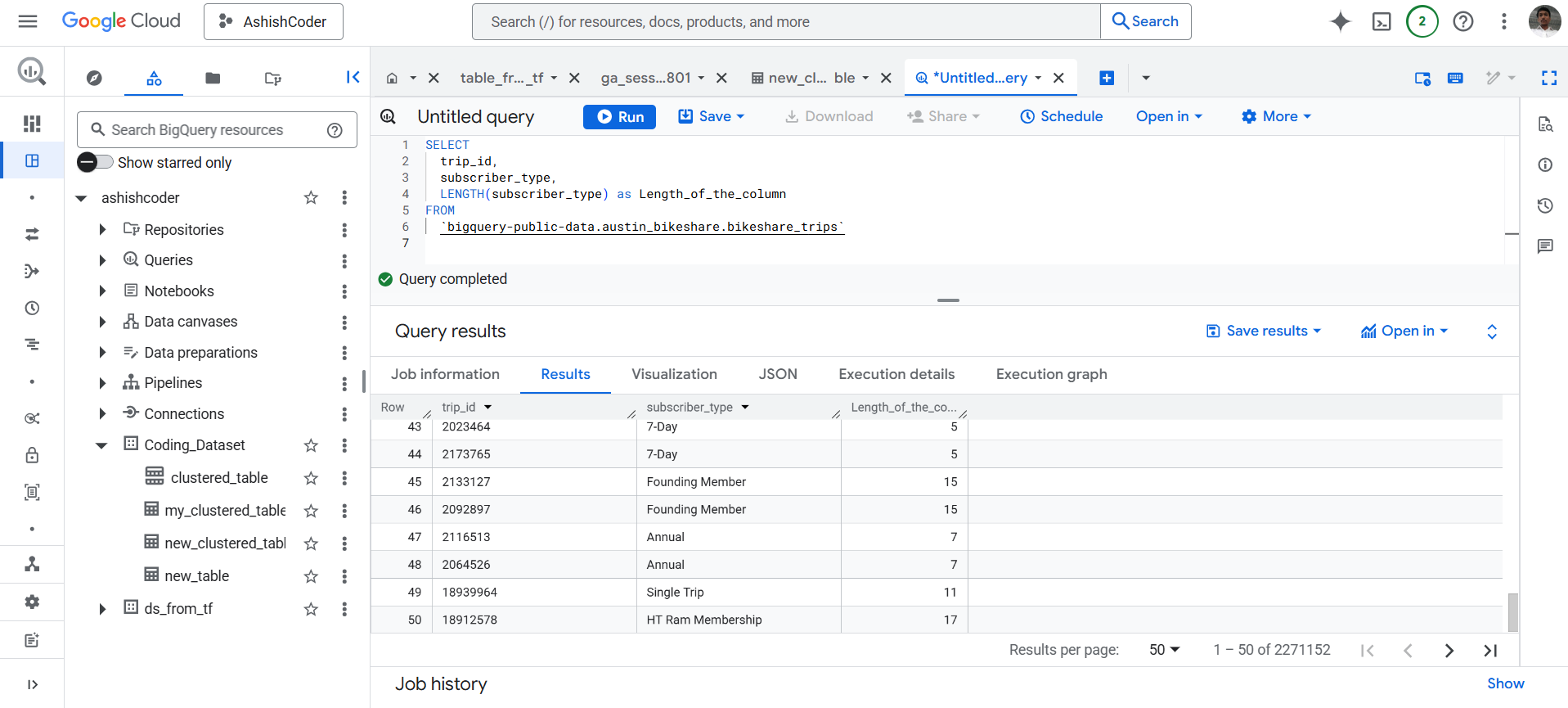This screenshot has height=708, width=1568.
Task: Create a new query tab with plus icon
Action: point(1107,78)
